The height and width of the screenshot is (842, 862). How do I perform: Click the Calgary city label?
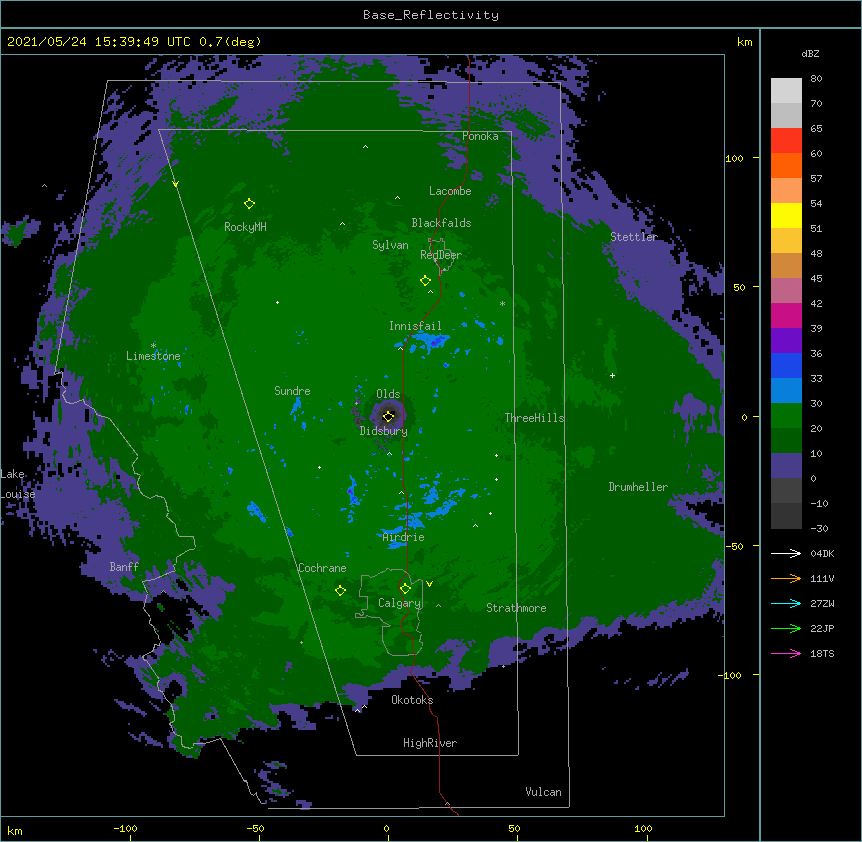399,603
